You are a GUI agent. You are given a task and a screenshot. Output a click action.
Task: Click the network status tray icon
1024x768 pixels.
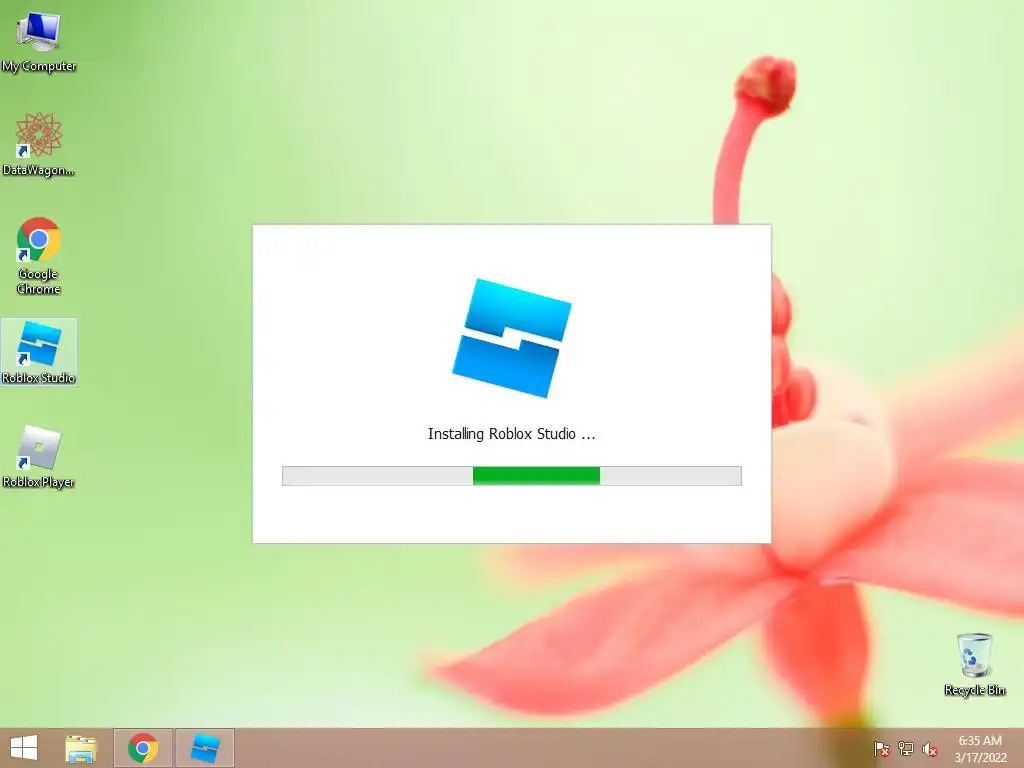click(x=906, y=749)
